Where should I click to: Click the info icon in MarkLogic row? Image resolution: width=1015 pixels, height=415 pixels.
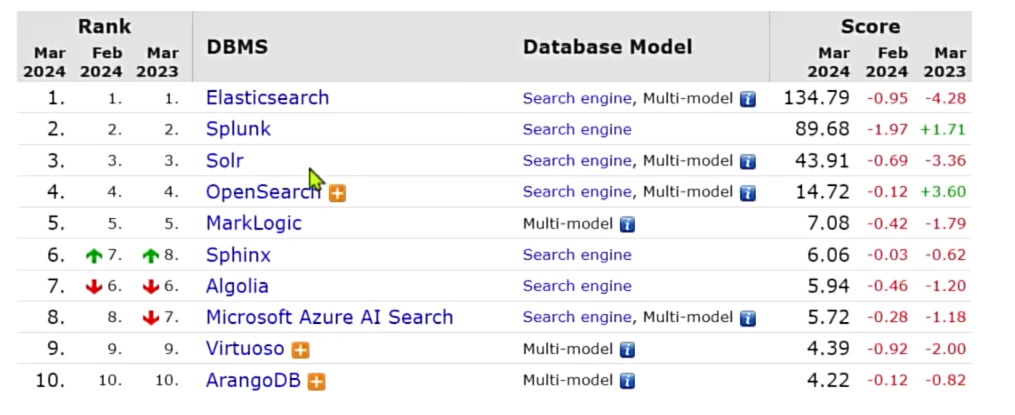click(627, 224)
